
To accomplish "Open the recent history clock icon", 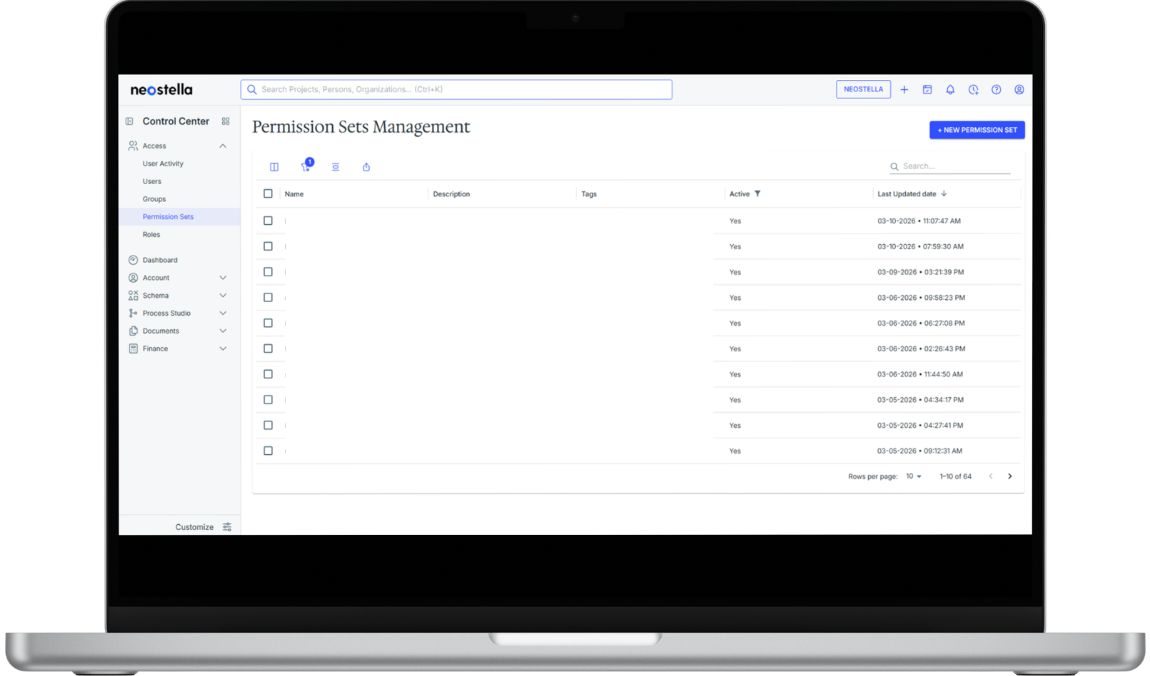I will coord(973,90).
